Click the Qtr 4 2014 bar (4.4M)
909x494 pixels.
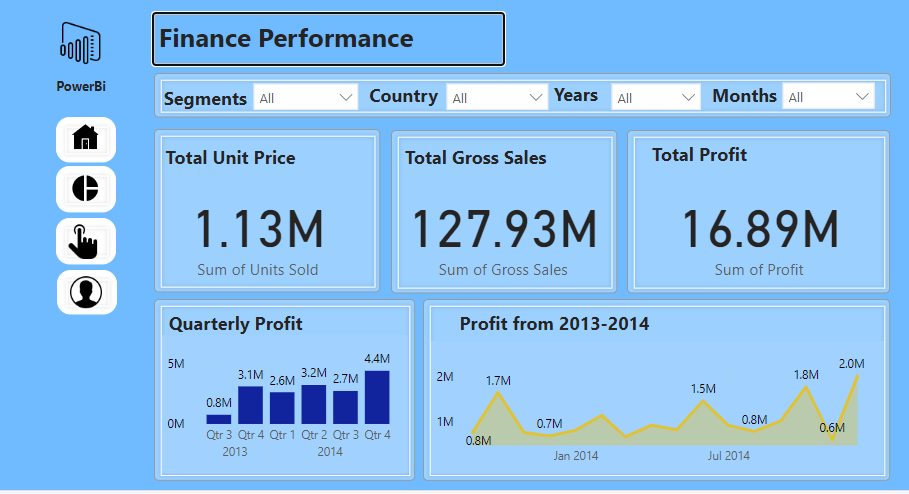point(377,397)
